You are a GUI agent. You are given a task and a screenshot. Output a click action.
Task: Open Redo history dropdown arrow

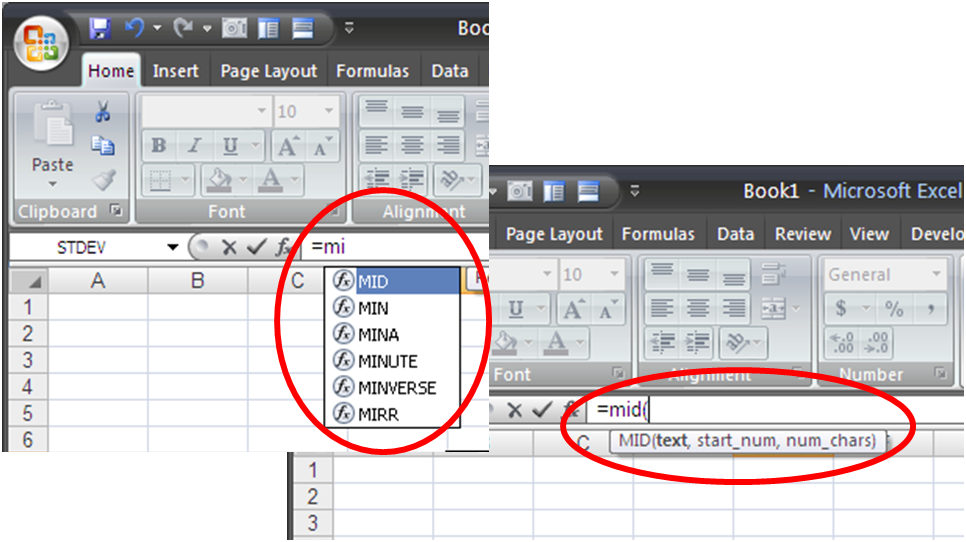pos(207,28)
